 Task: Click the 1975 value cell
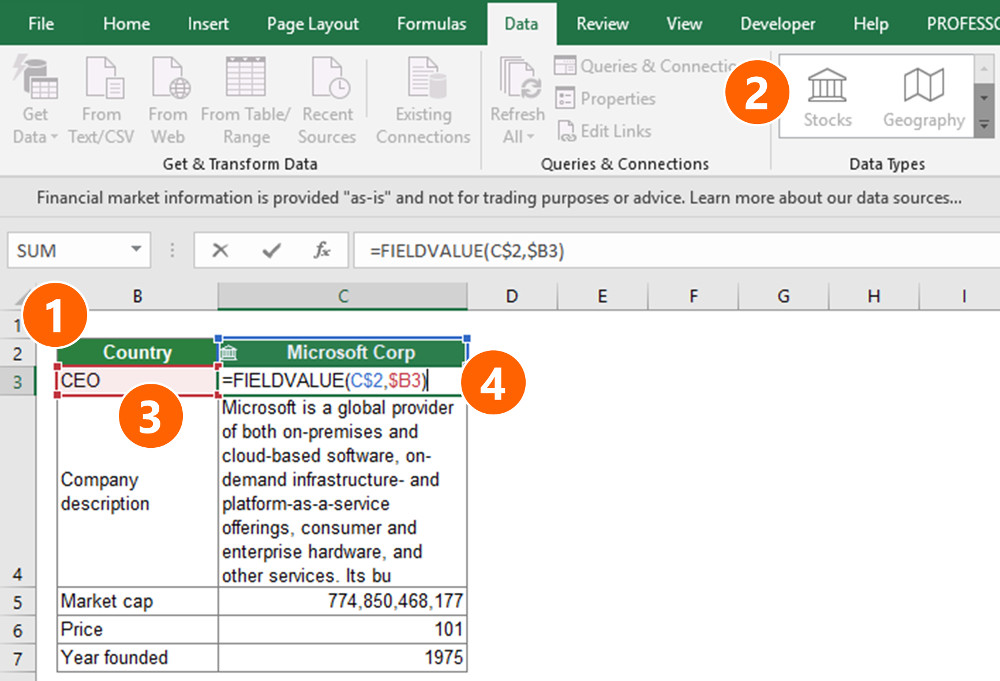342,657
